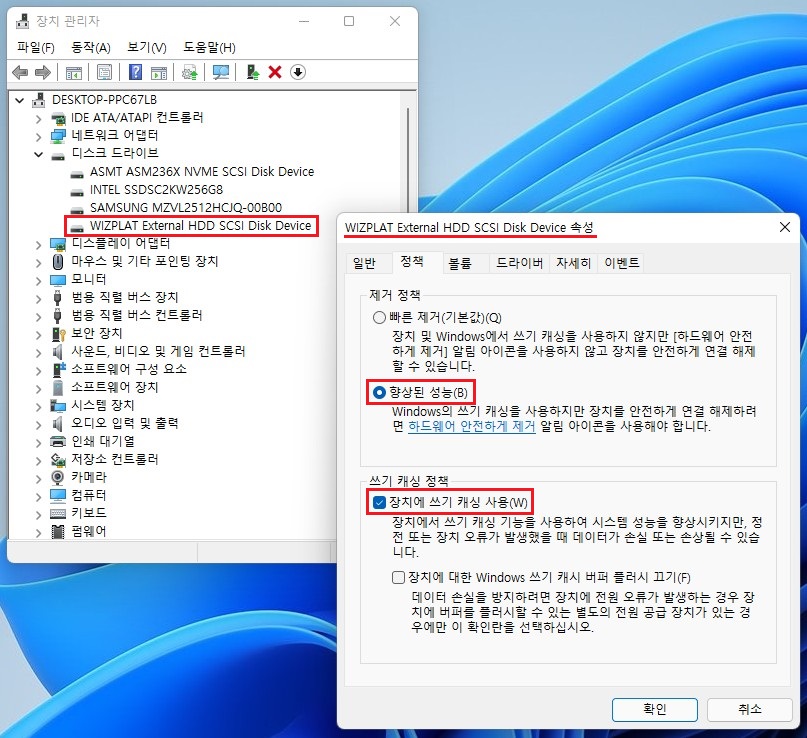The image size is (807, 738).
Task: Collapse the DESKTOP-PPC67LB root node
Action: tap(20, 100)
